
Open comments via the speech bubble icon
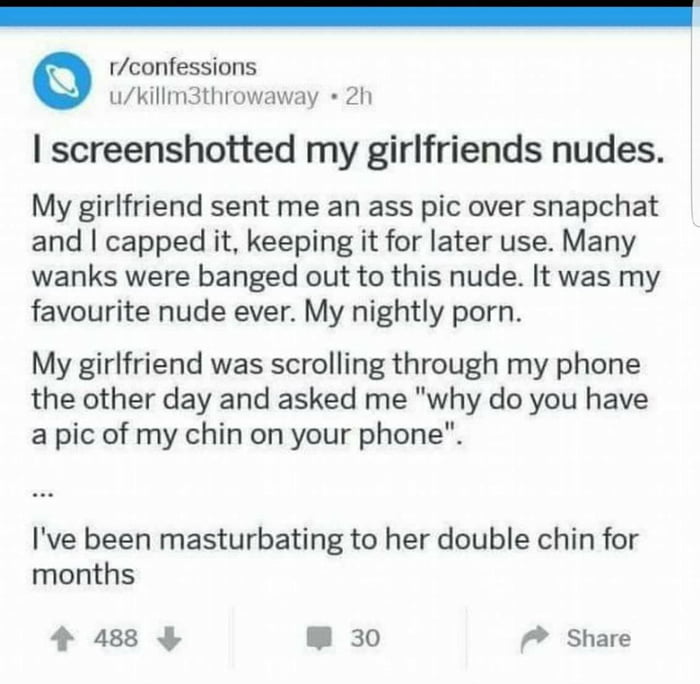(319, 638)
